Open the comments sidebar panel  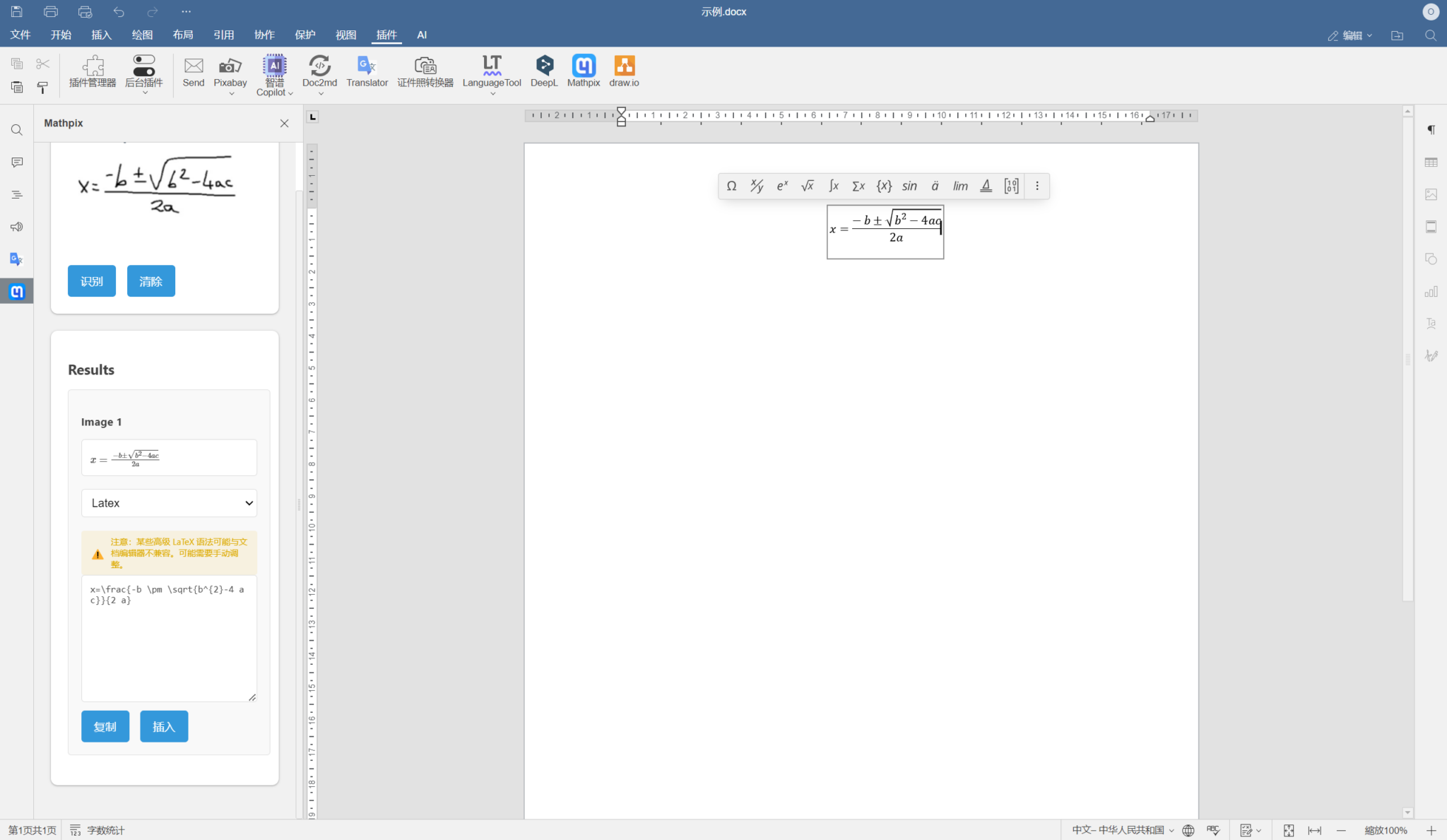coord(17,162)
